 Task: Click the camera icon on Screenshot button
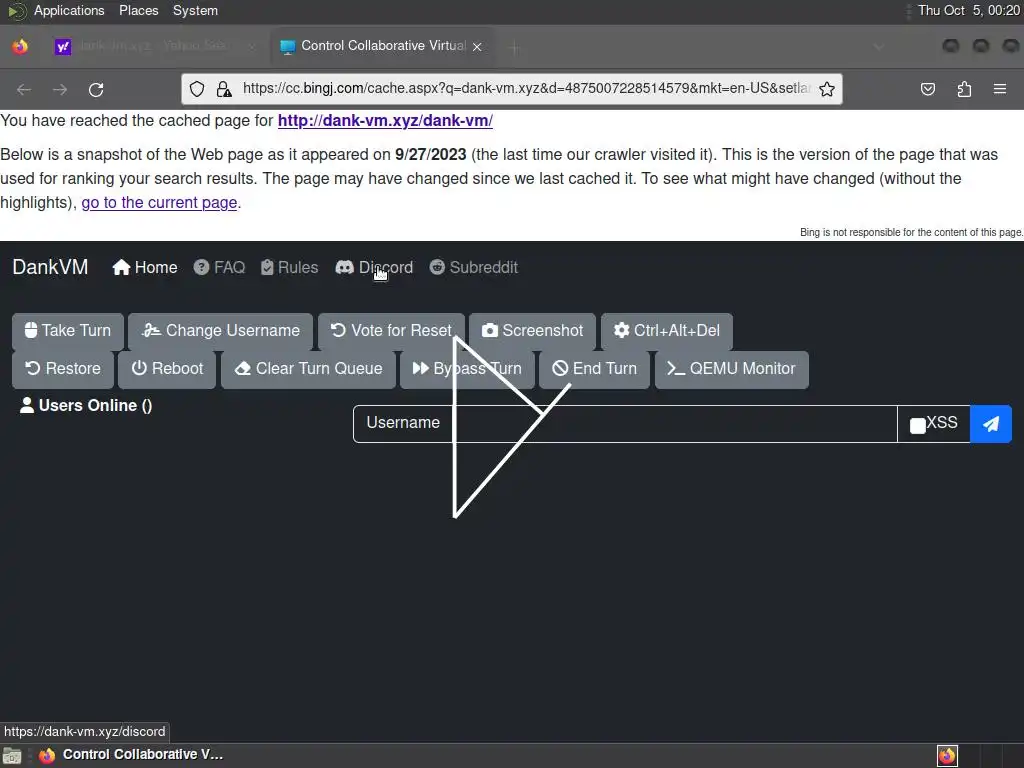click(x=489, y=330)
